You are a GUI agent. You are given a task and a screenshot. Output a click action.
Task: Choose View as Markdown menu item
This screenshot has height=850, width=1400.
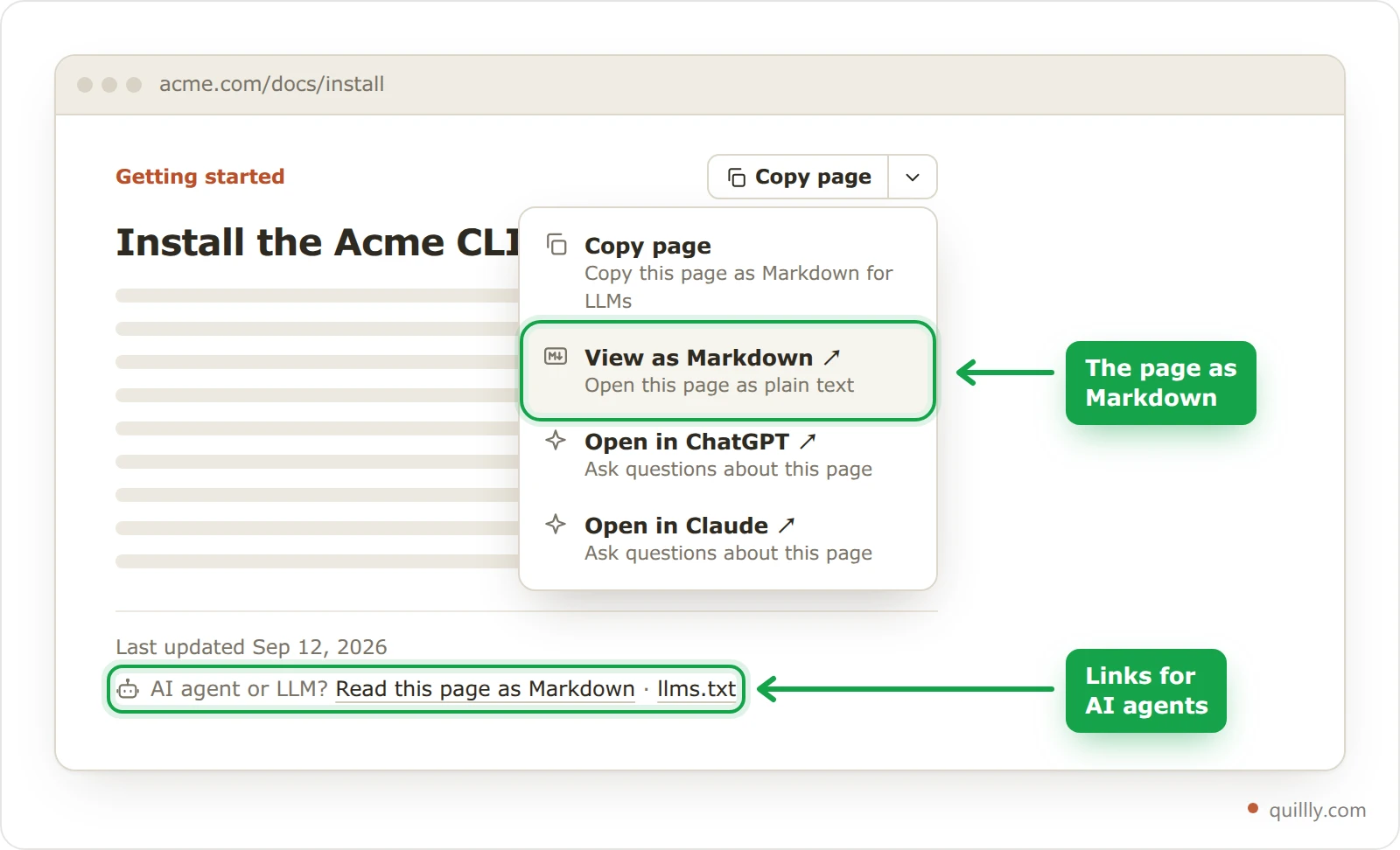(x=728, y=371)
